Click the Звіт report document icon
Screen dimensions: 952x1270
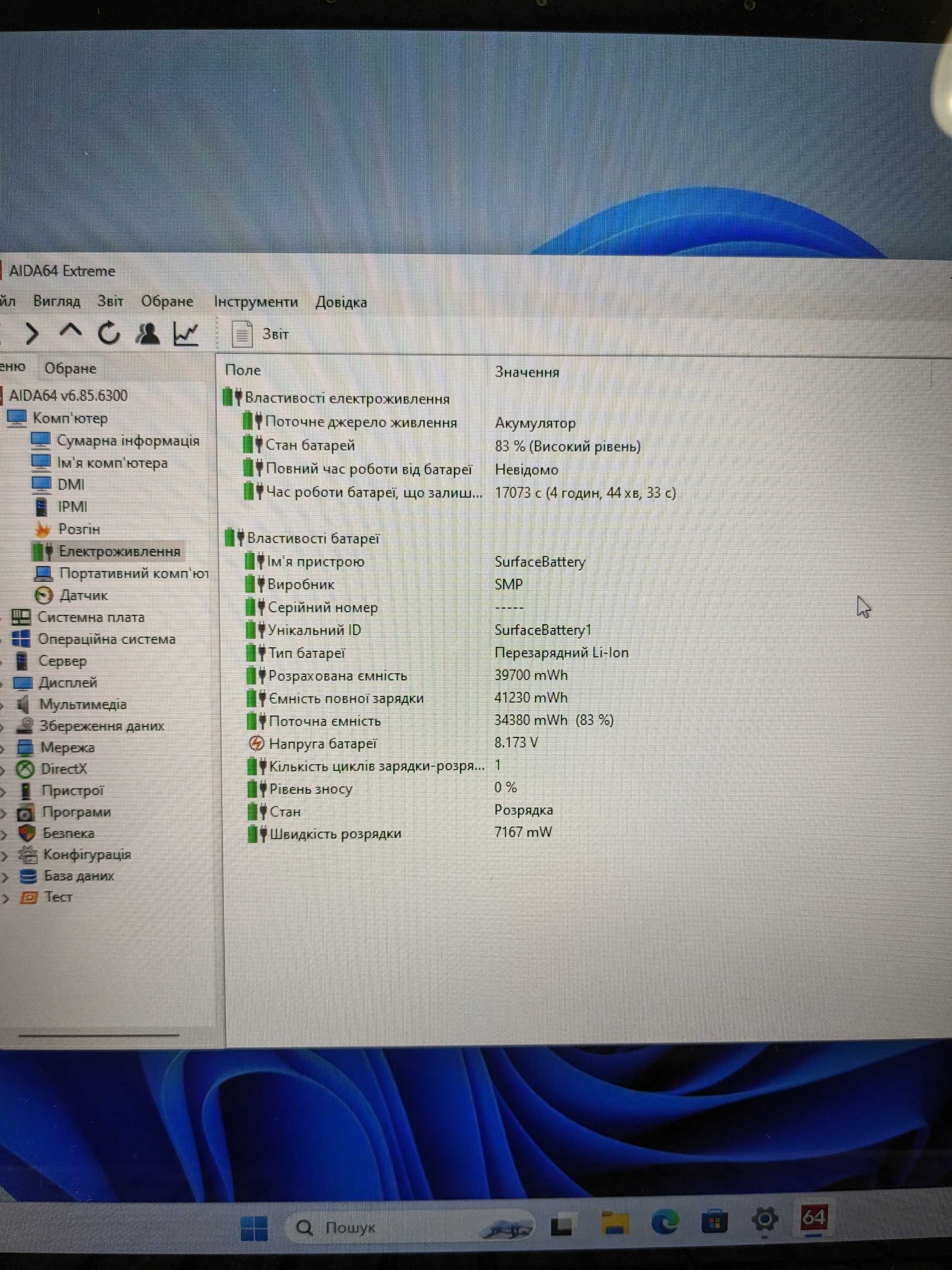point(242,334)
